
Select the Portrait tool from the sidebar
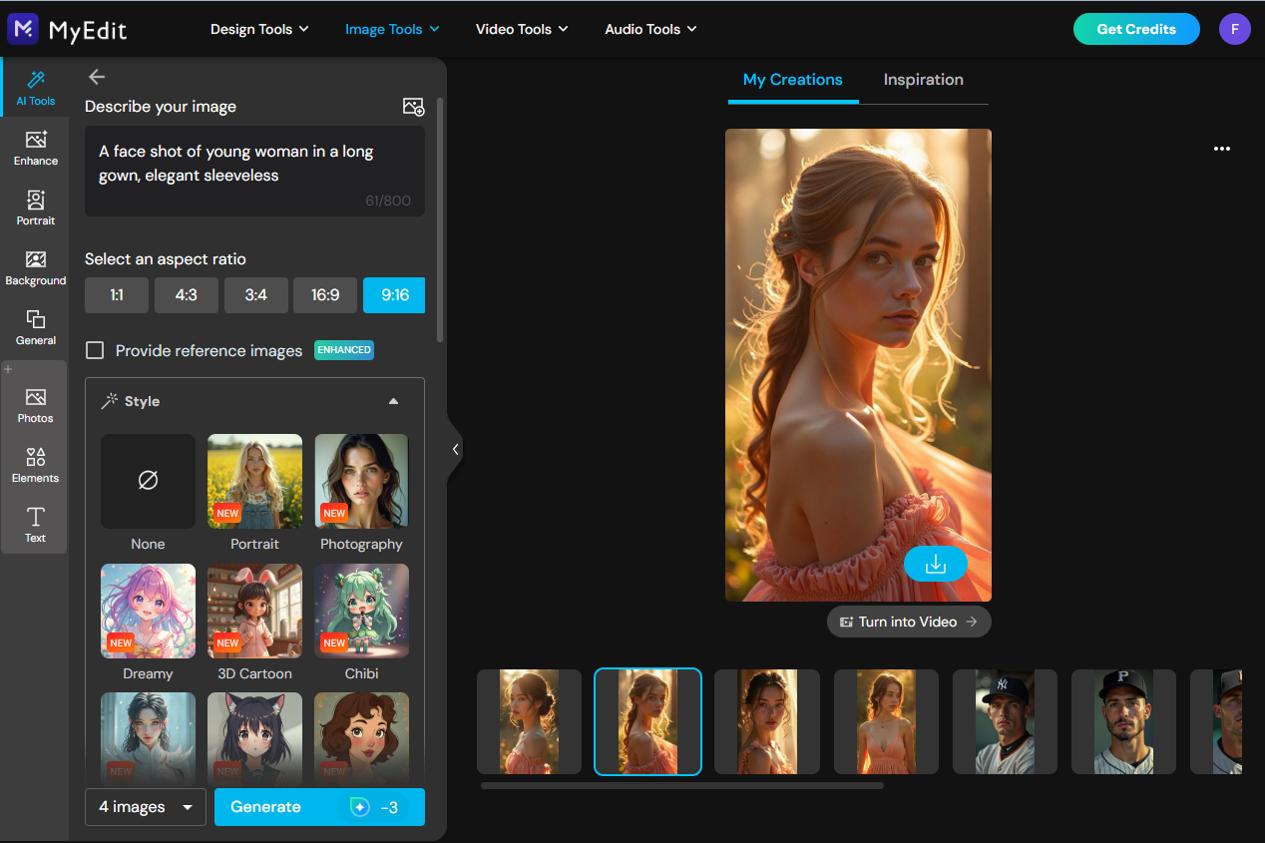tap(35, 206)
